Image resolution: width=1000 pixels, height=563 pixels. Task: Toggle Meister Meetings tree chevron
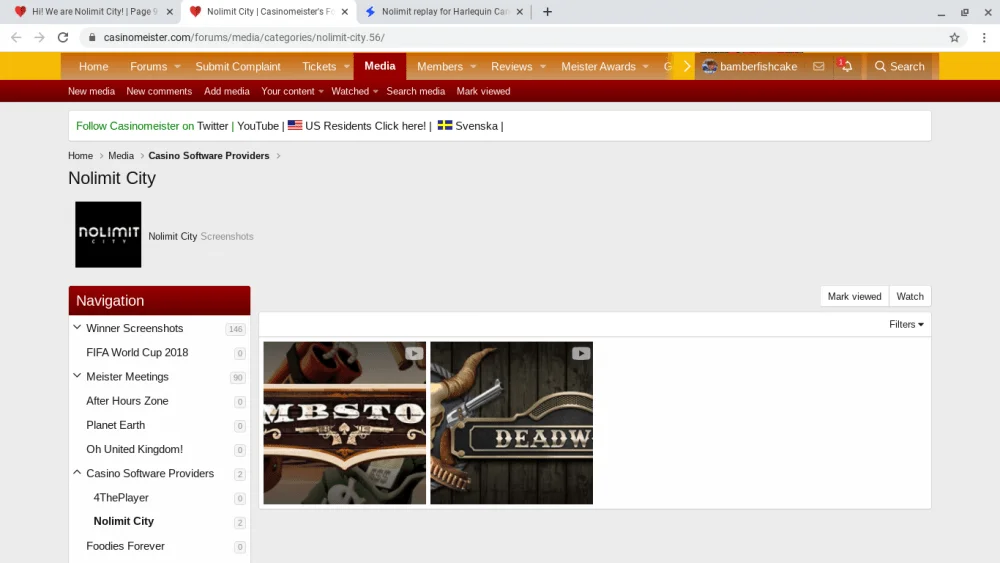77,376
